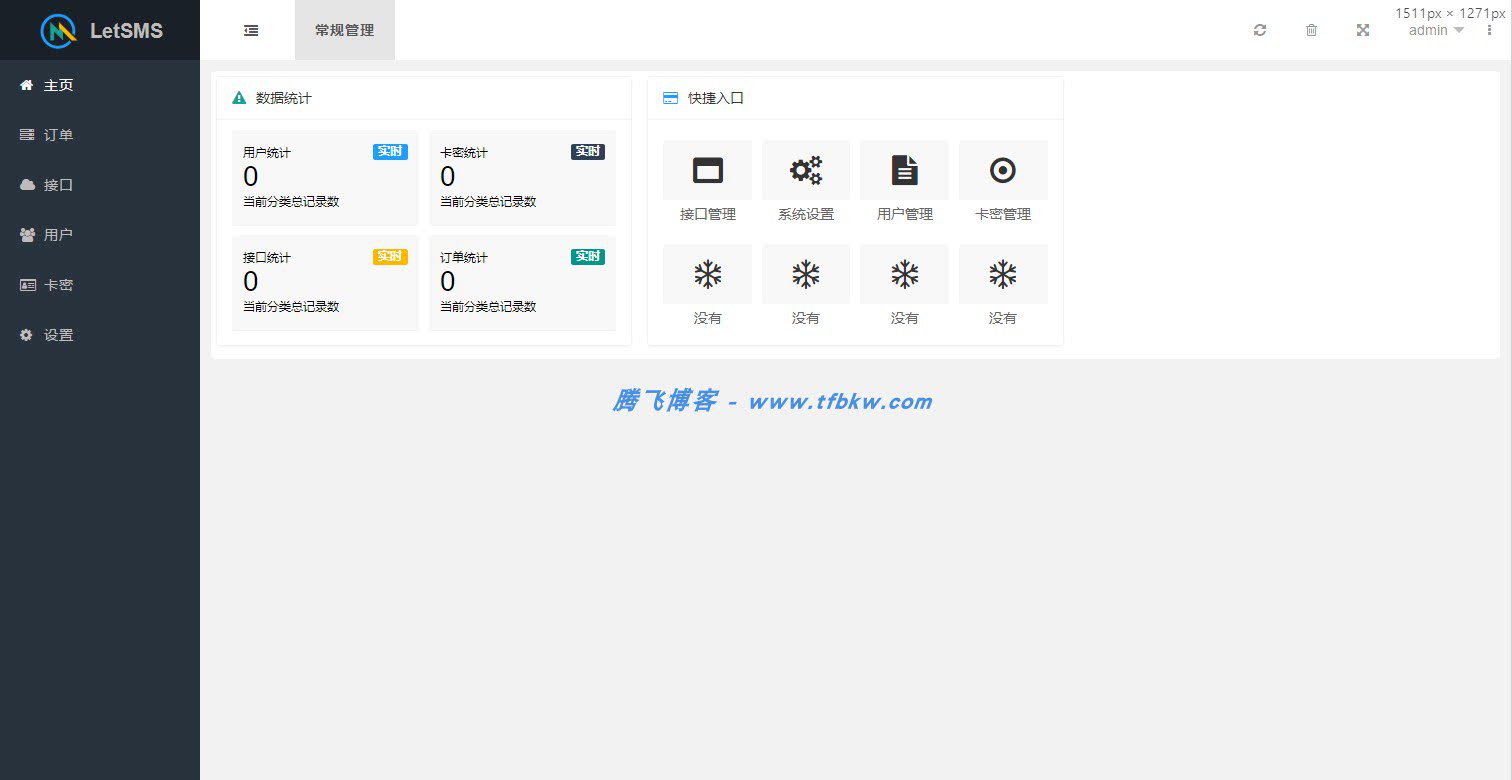Click the 卡密管理 shortcut label
1512x780 pixels.
pos(1003,214)
